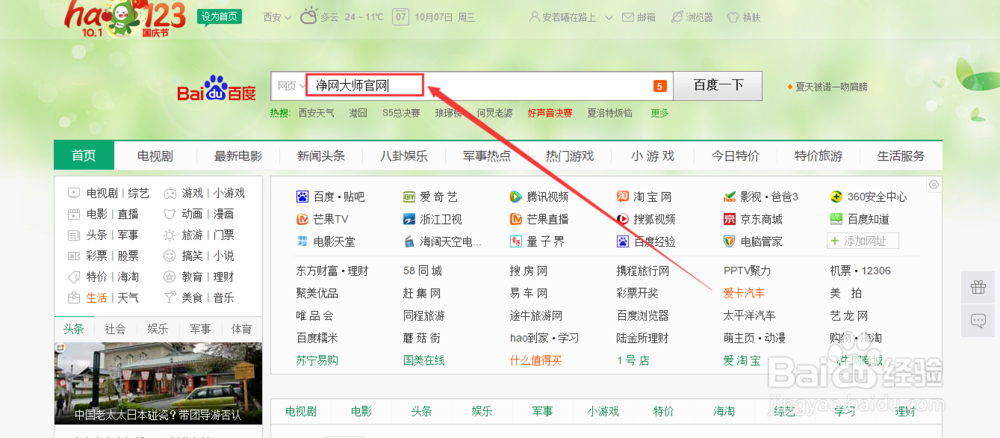Switch to the 社会 news tab
1000x438 pixels.
pos(115,329)
